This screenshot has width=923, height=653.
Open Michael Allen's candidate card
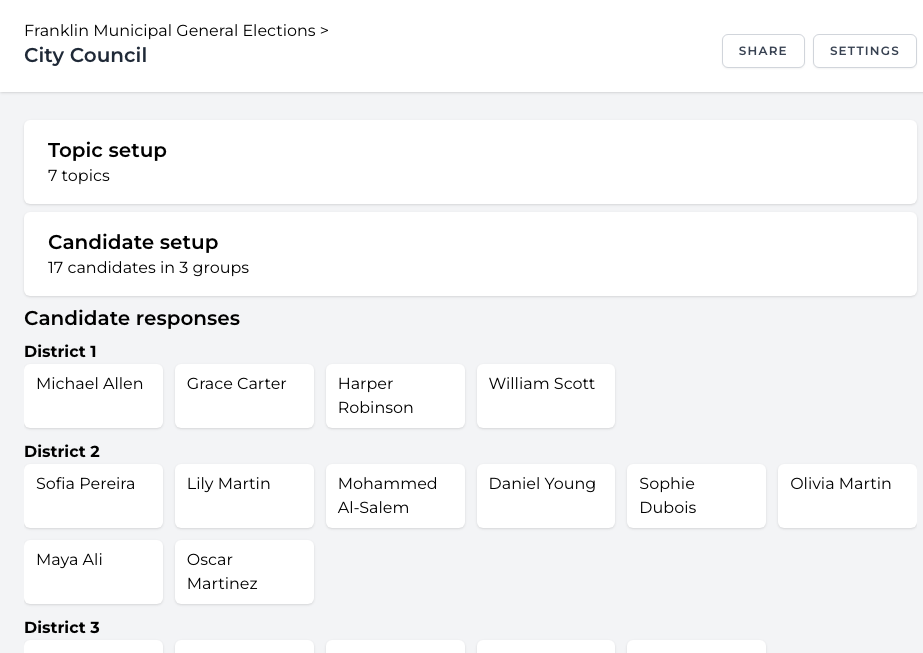pos(93,396)
